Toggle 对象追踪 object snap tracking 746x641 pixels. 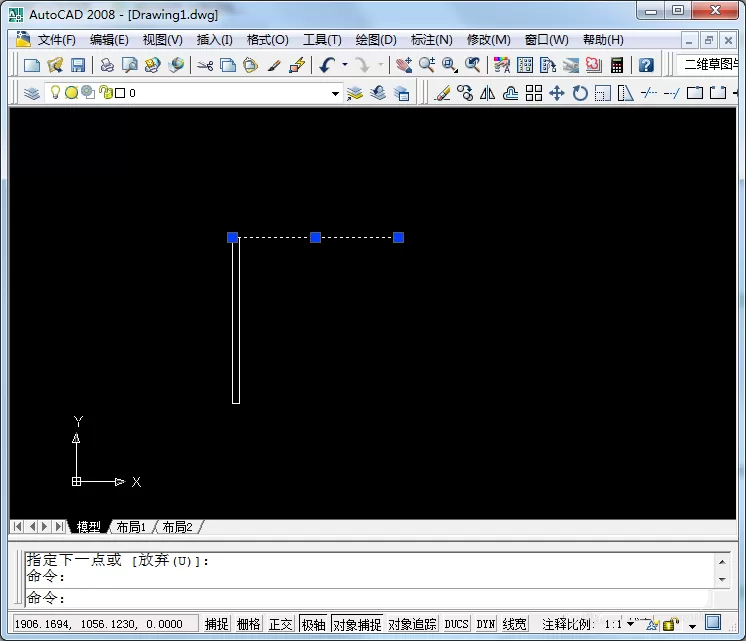pos(412,624)
